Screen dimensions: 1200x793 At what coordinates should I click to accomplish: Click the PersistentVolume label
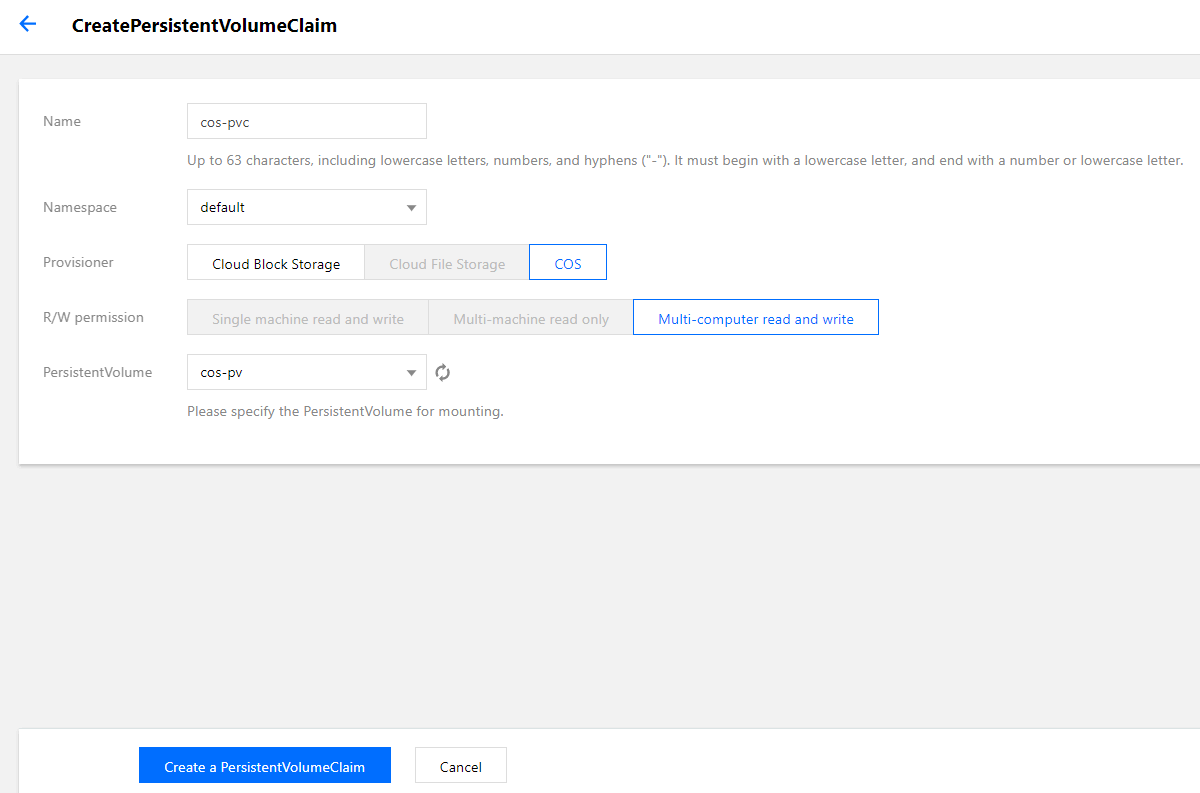click(98, 372)
